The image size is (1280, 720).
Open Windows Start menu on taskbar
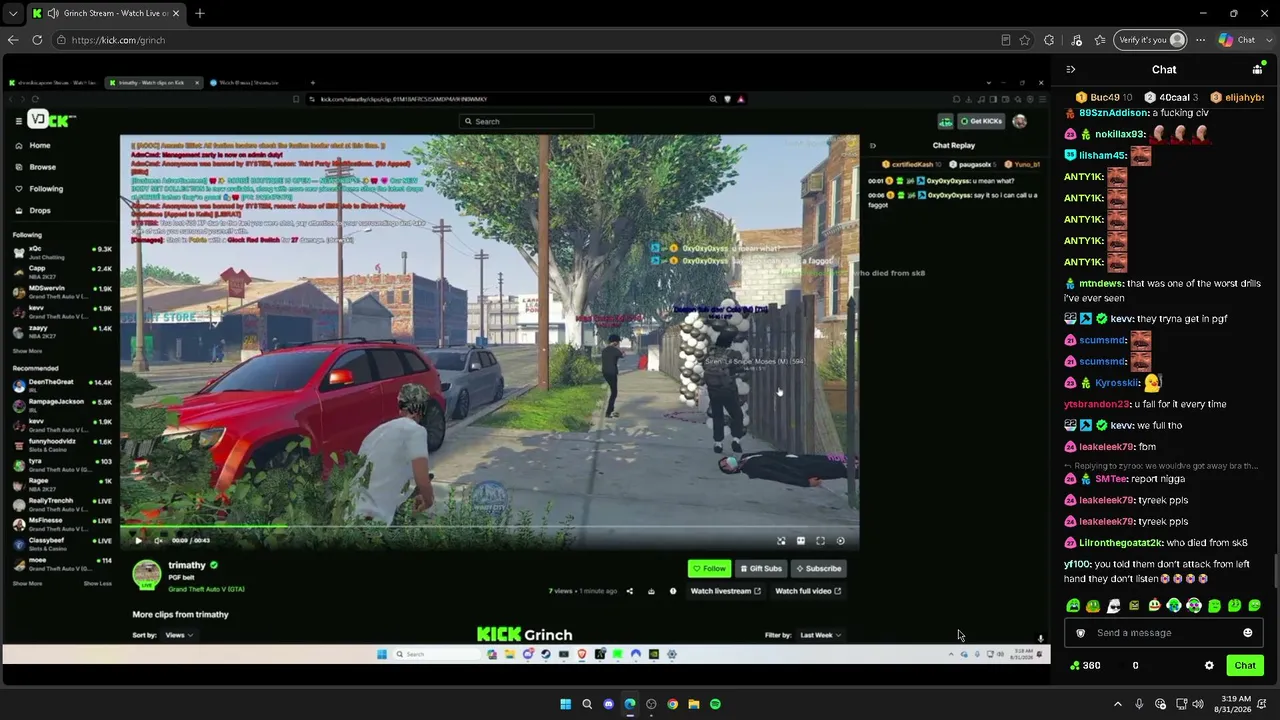tap(565, 704)
